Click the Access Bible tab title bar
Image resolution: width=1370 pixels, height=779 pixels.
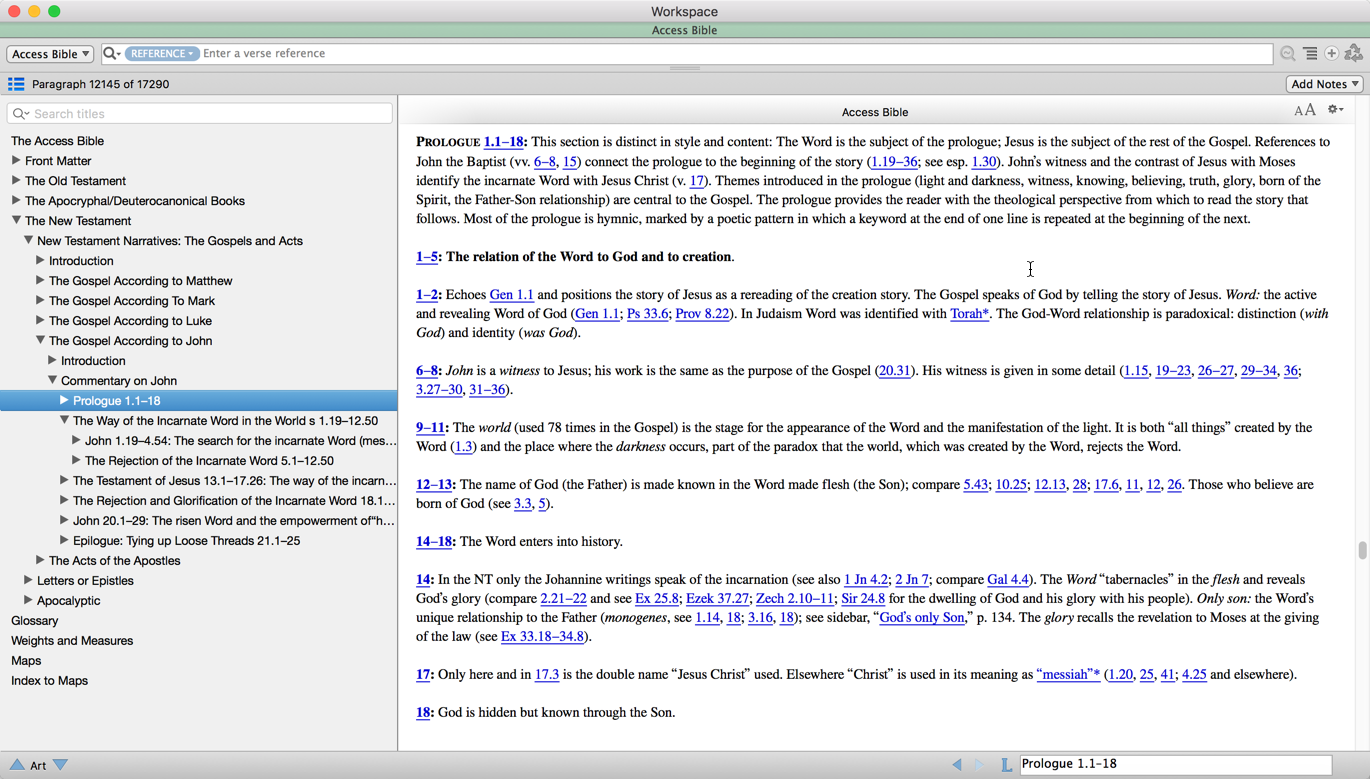point(684,31)
